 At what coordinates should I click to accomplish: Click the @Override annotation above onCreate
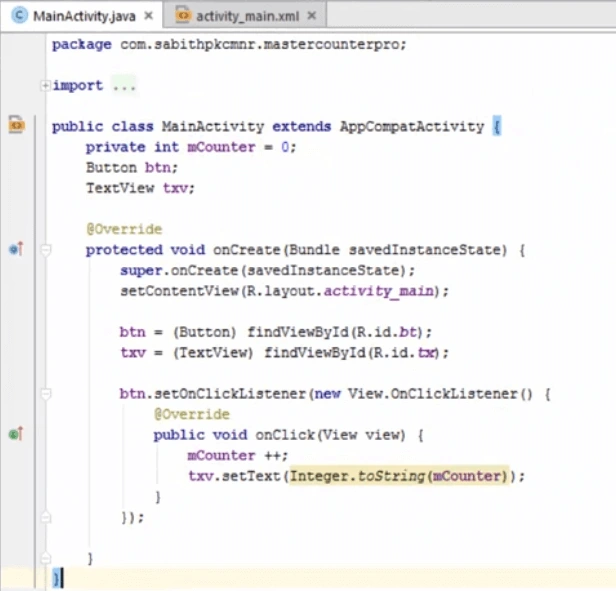tap(124, 229)
